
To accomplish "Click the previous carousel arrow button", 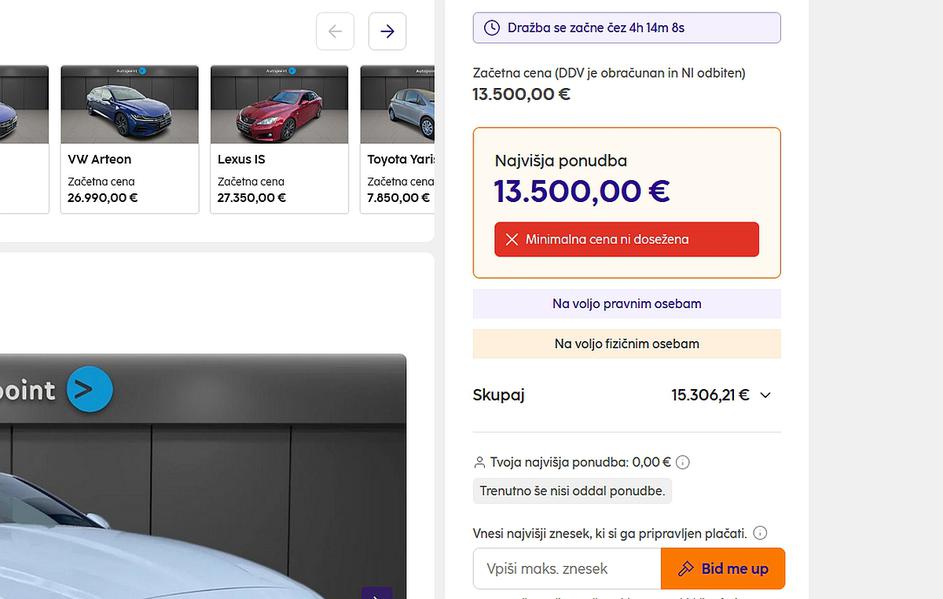I will tap(335, 31).
